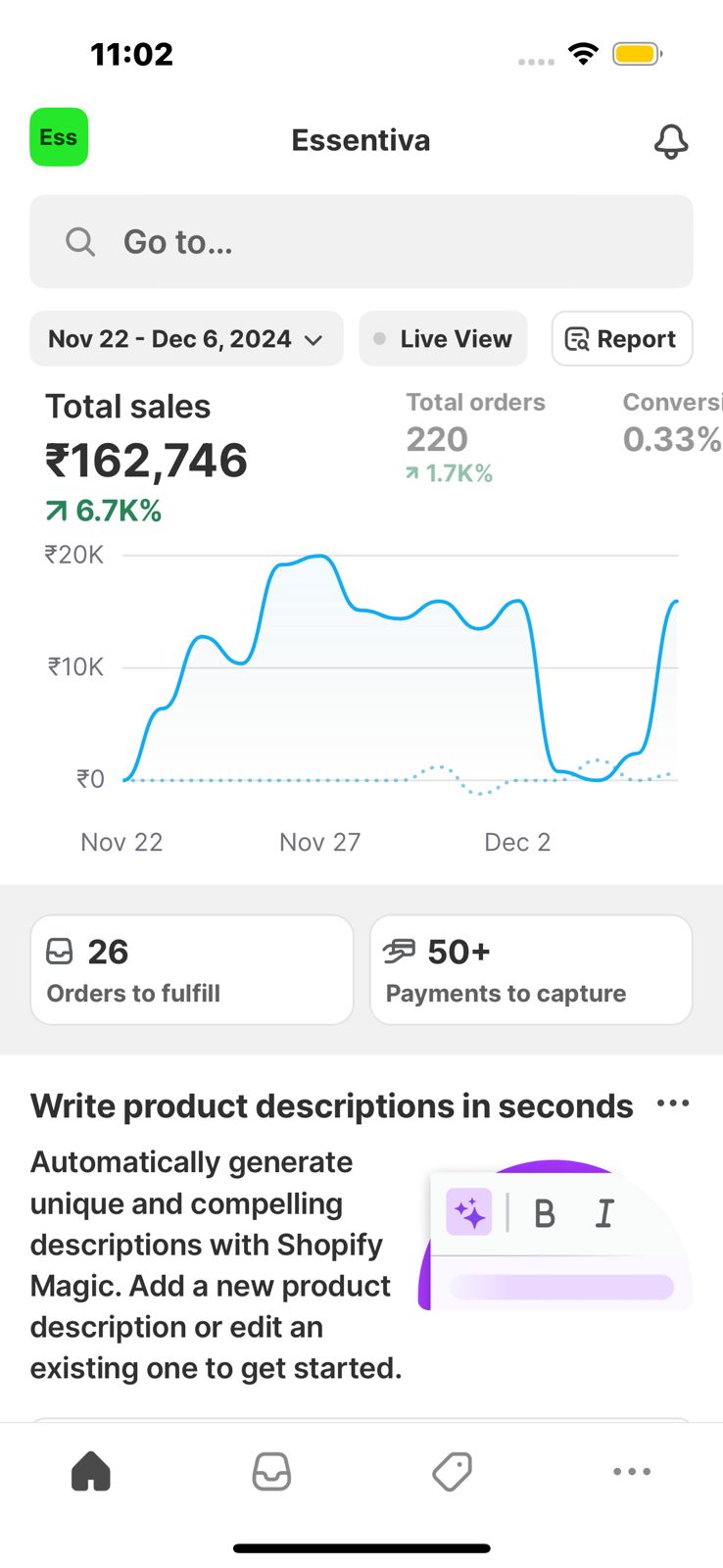Select the Total orders metric
Image resolution: width=723 pixels, height=1568 pixels.
pos(476,437)
